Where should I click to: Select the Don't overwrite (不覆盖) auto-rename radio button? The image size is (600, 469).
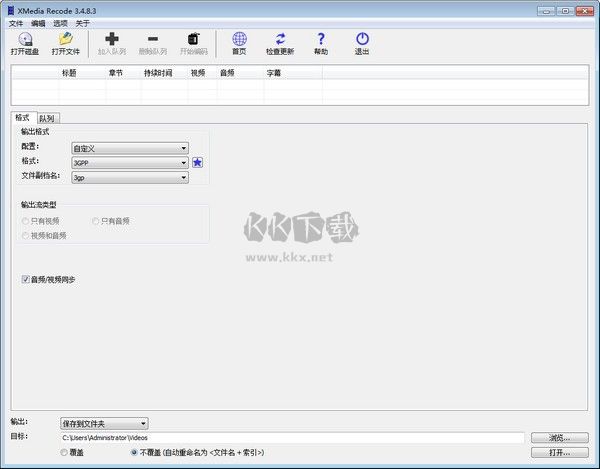click(x=134, y=453)
